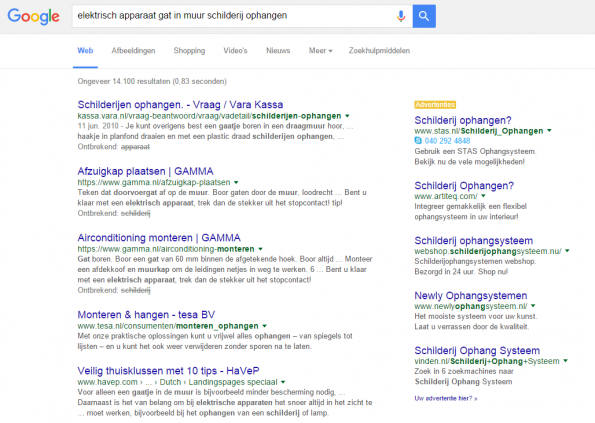The height and width of the screenshot is (423, 595).
Task: Expand dropdown arrow beside newlyophangsysteem.nl URL
Action: coord(533,306)
